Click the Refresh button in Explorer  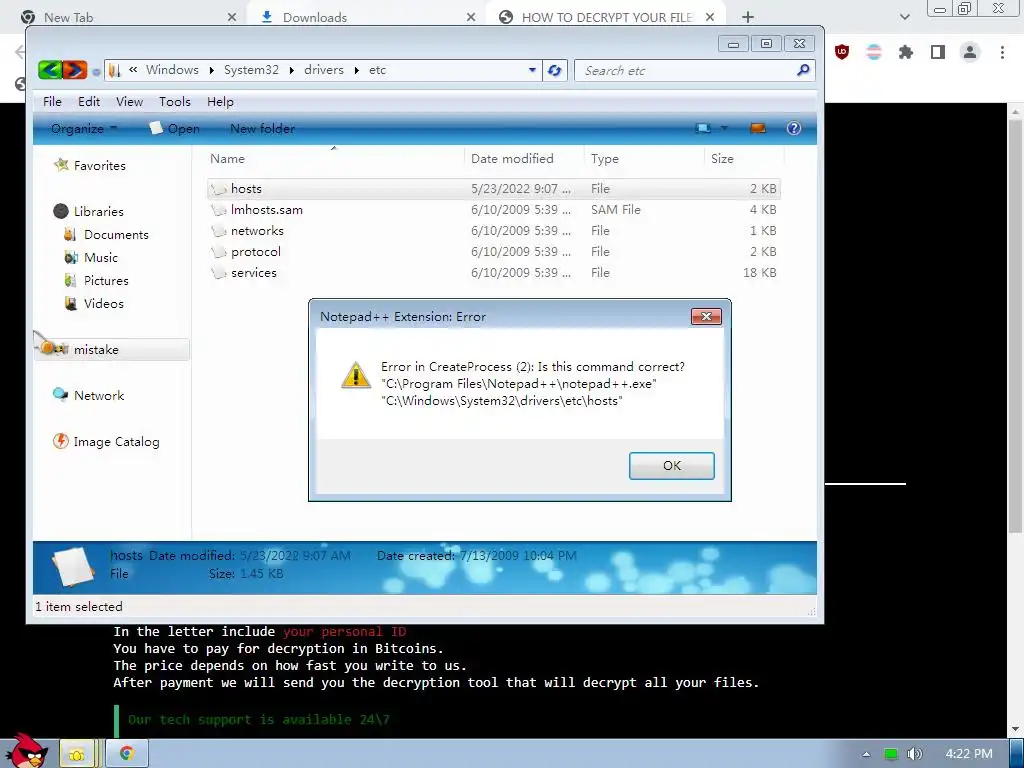point(554,70)
